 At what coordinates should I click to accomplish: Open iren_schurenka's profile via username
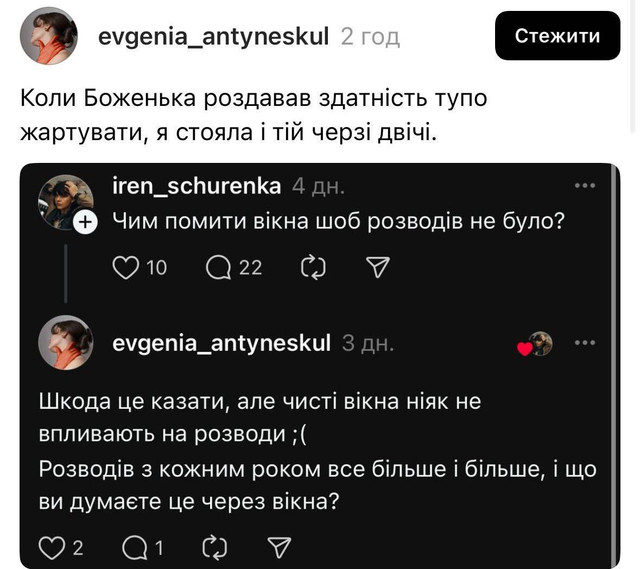point(197,187)
